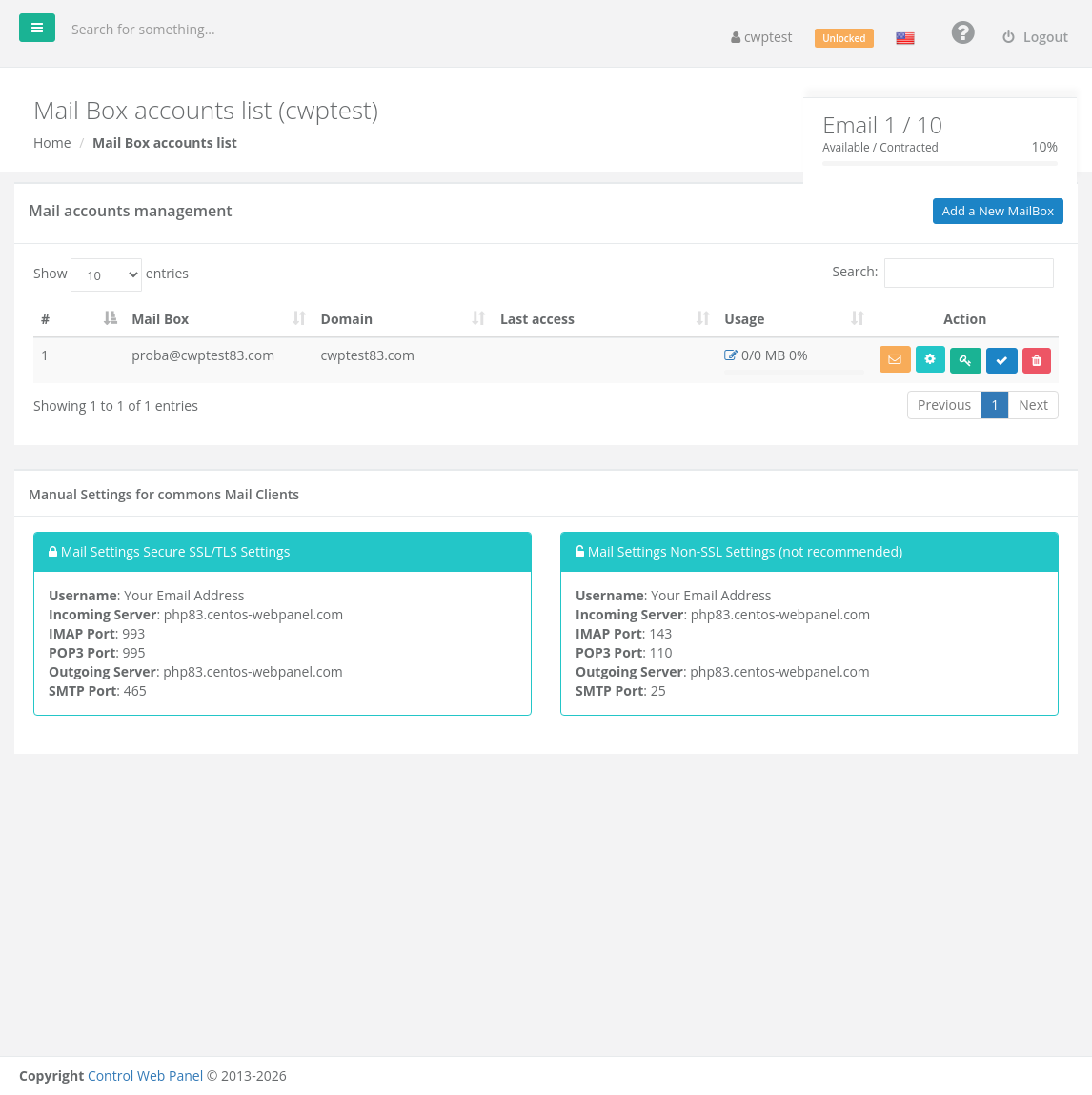This screenshot has width=1092, height=1095.
Task: Sort the # column using its sort icon
Action: point(110,318)
